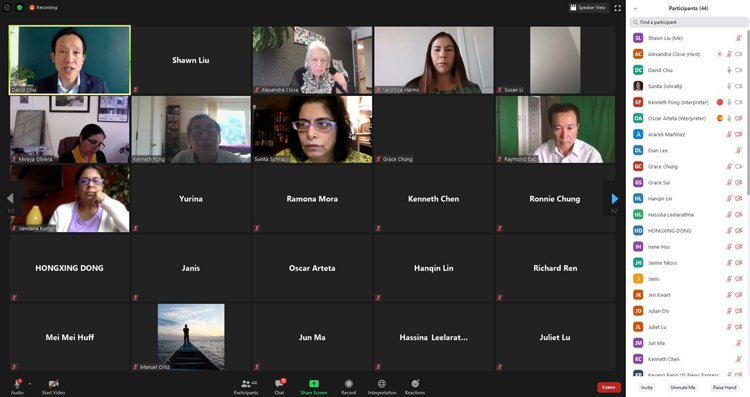Toggle David Chiu's microphone in participants list
Screen dimensions: 750x397
[729, 70]
